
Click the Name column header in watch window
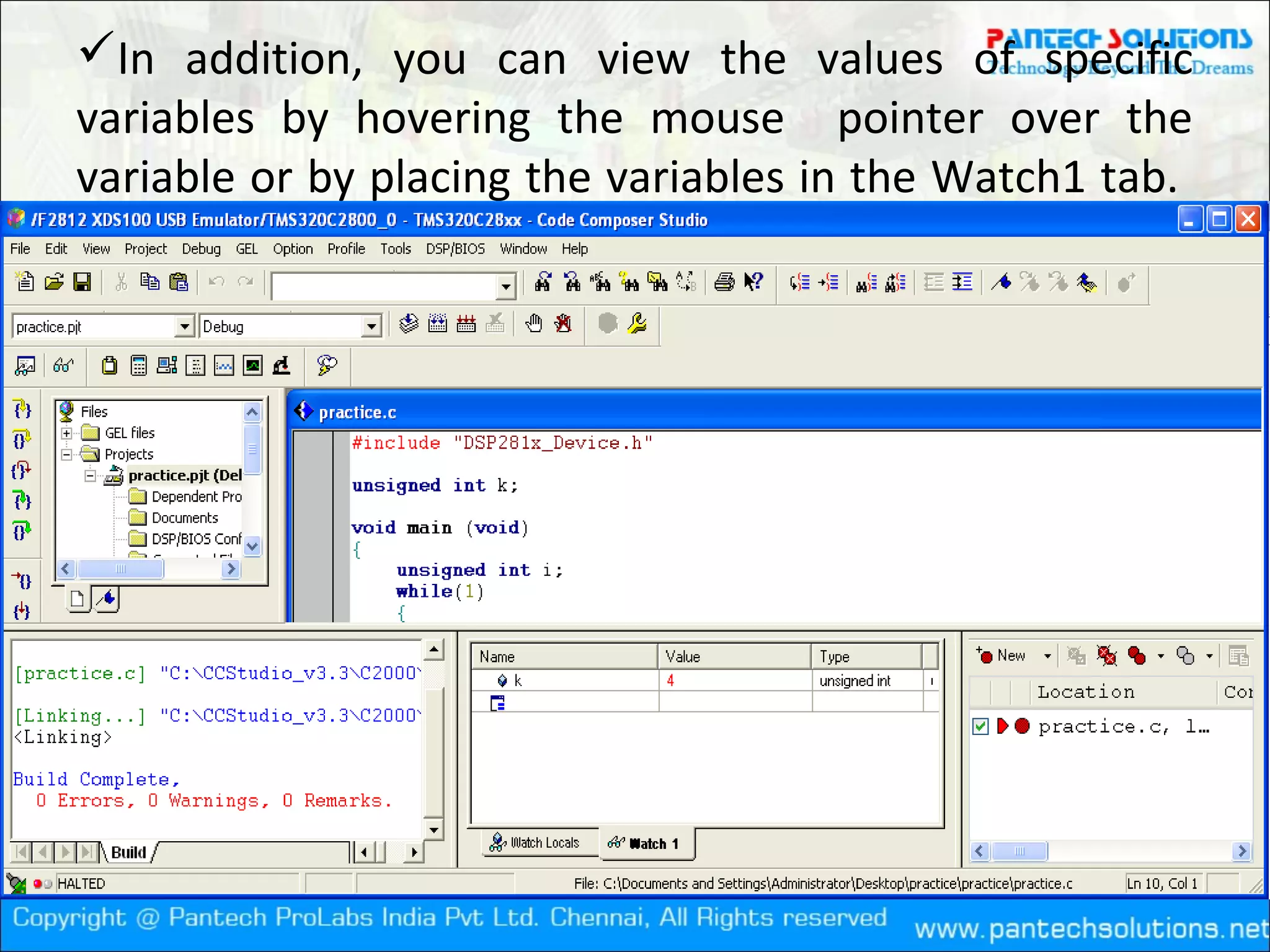pyautogui.click(x=564, y=656)
